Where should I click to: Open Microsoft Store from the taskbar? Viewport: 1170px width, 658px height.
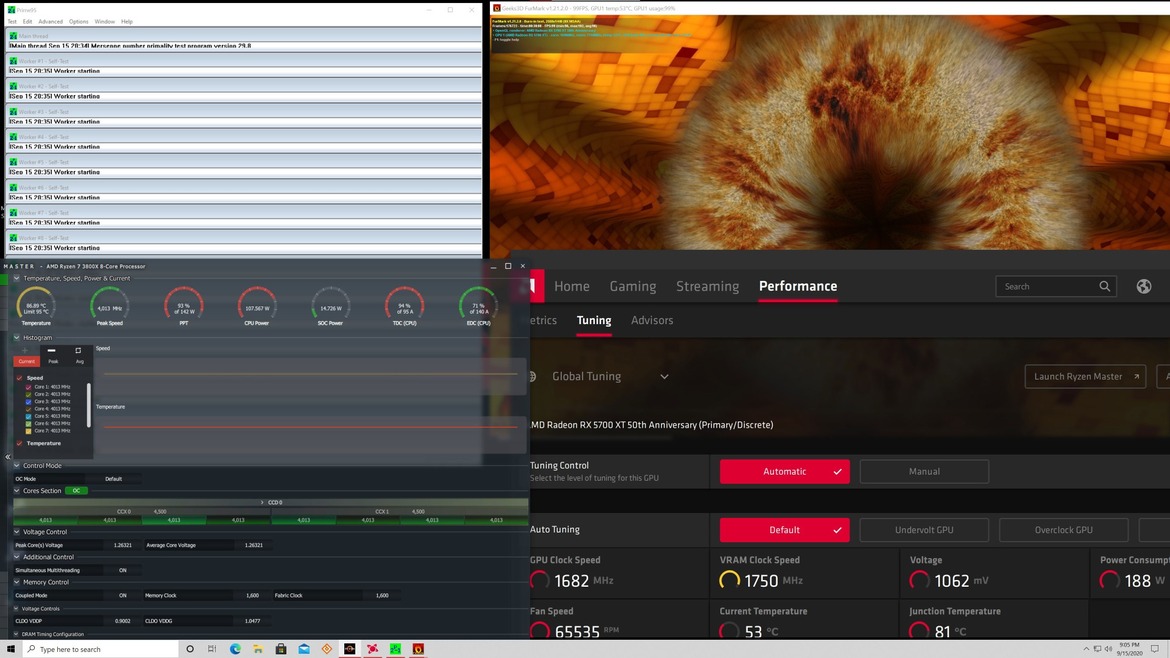(x=281, y=649)
